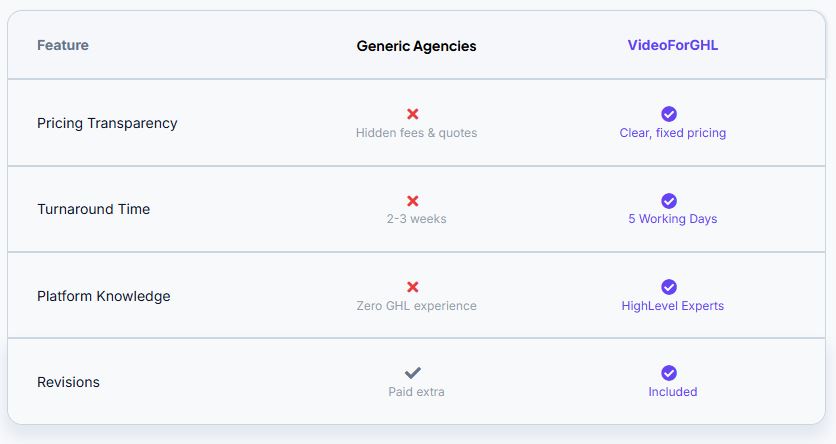The image size is (836, 444).
Task: Click the Turnaround Time row label
Action: (93, 209)
